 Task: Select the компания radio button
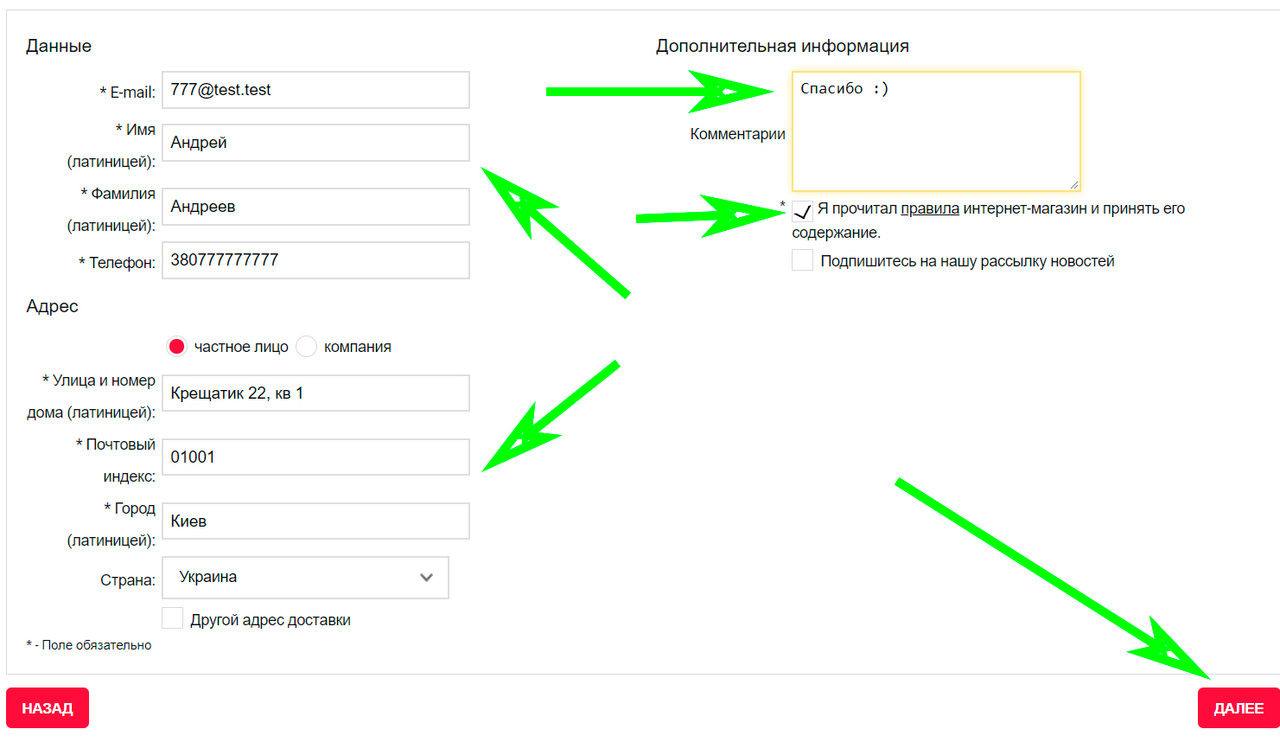click(306, 347)
